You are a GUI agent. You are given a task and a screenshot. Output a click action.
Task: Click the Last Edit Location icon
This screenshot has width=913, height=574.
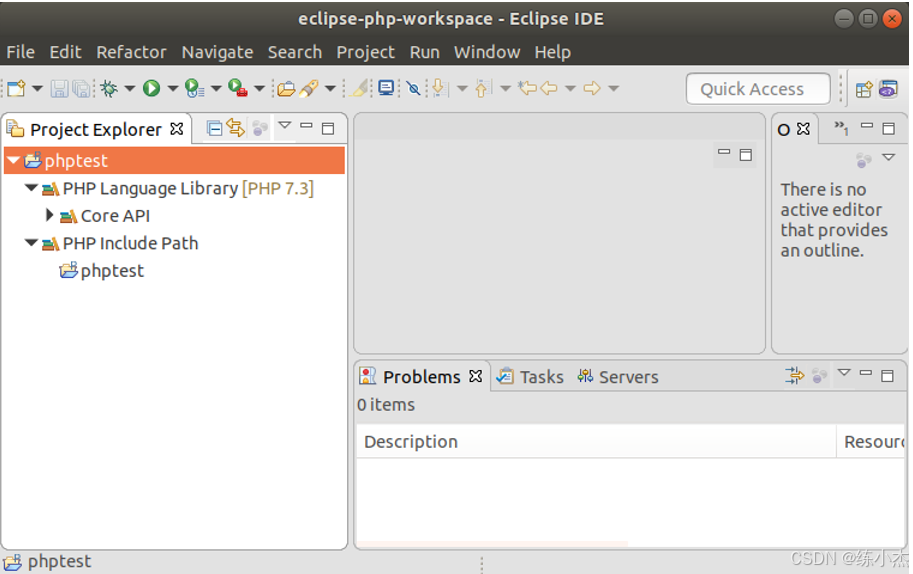point(528,88)
